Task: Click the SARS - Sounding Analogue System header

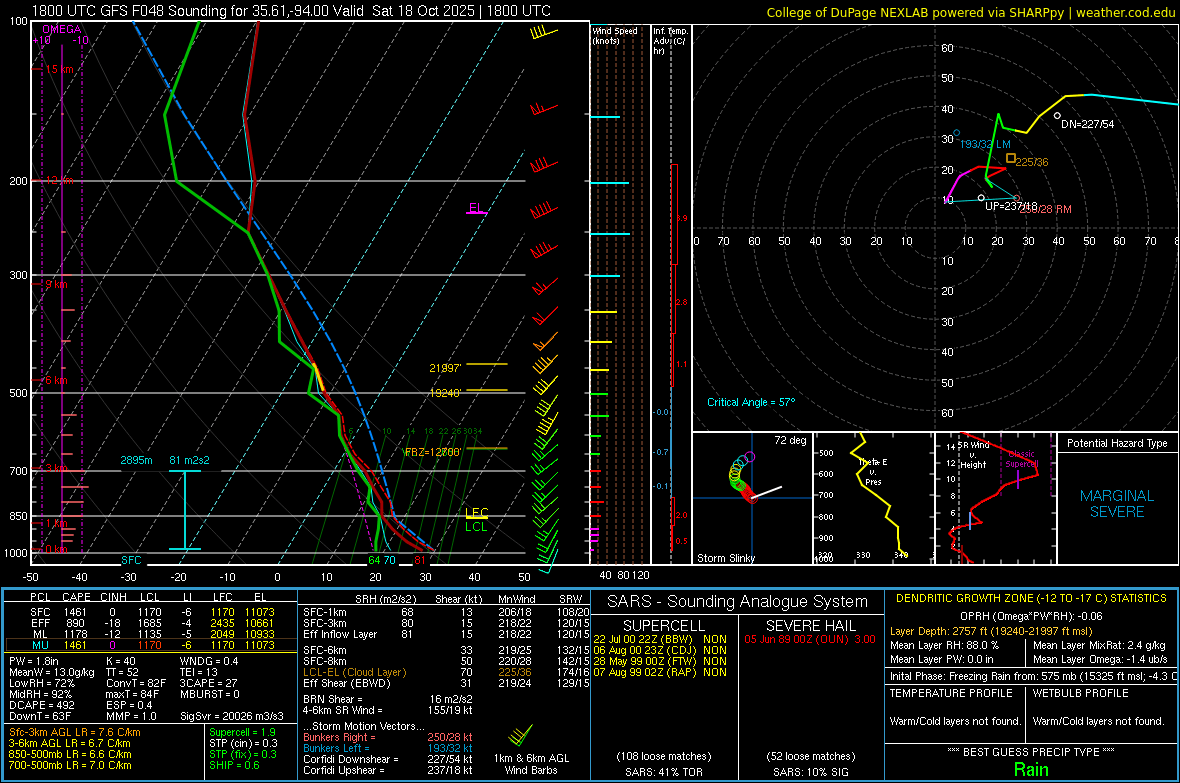Action: [737, 602]
